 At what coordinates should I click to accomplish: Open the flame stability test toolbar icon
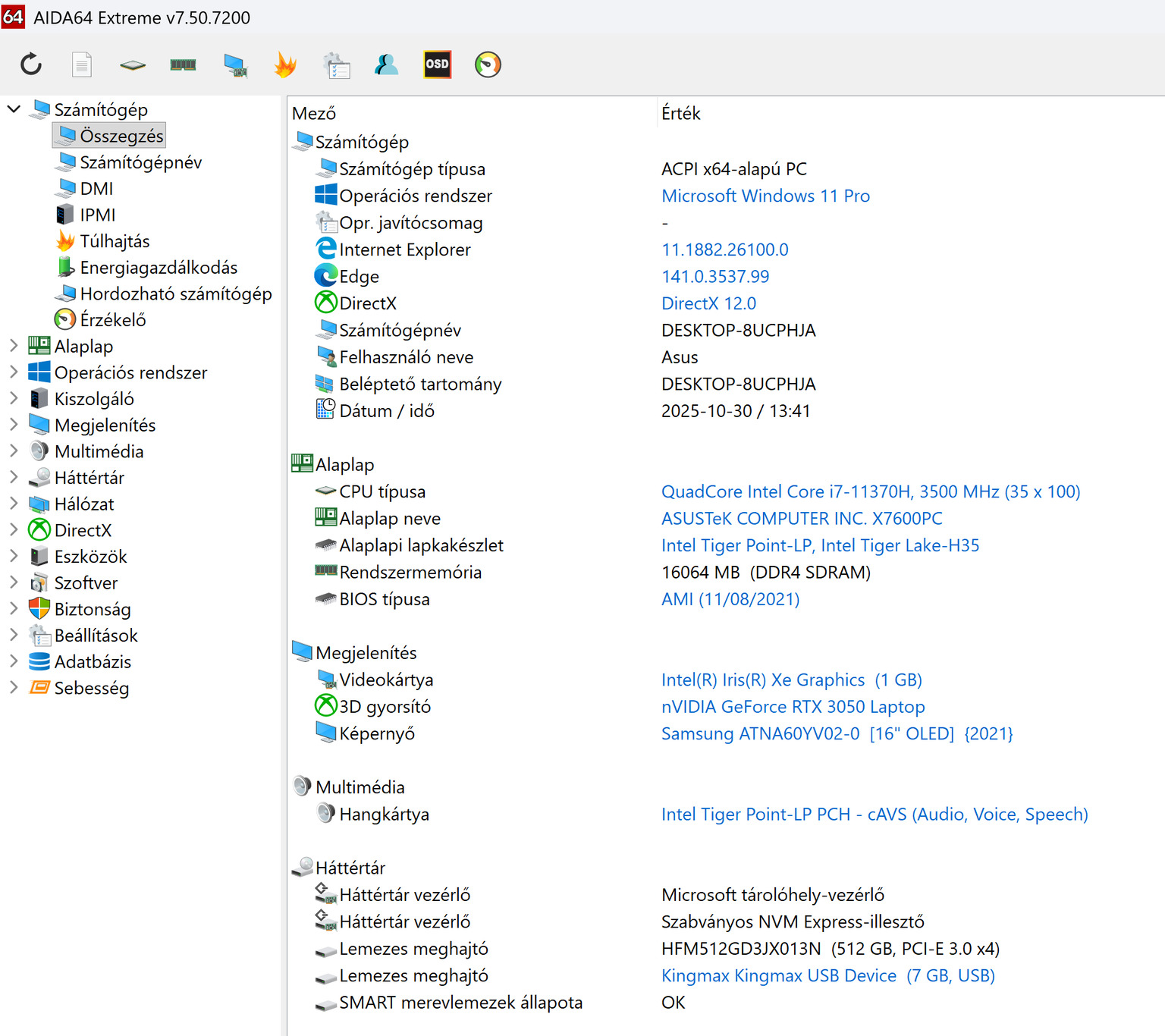[x=285, y=64]
